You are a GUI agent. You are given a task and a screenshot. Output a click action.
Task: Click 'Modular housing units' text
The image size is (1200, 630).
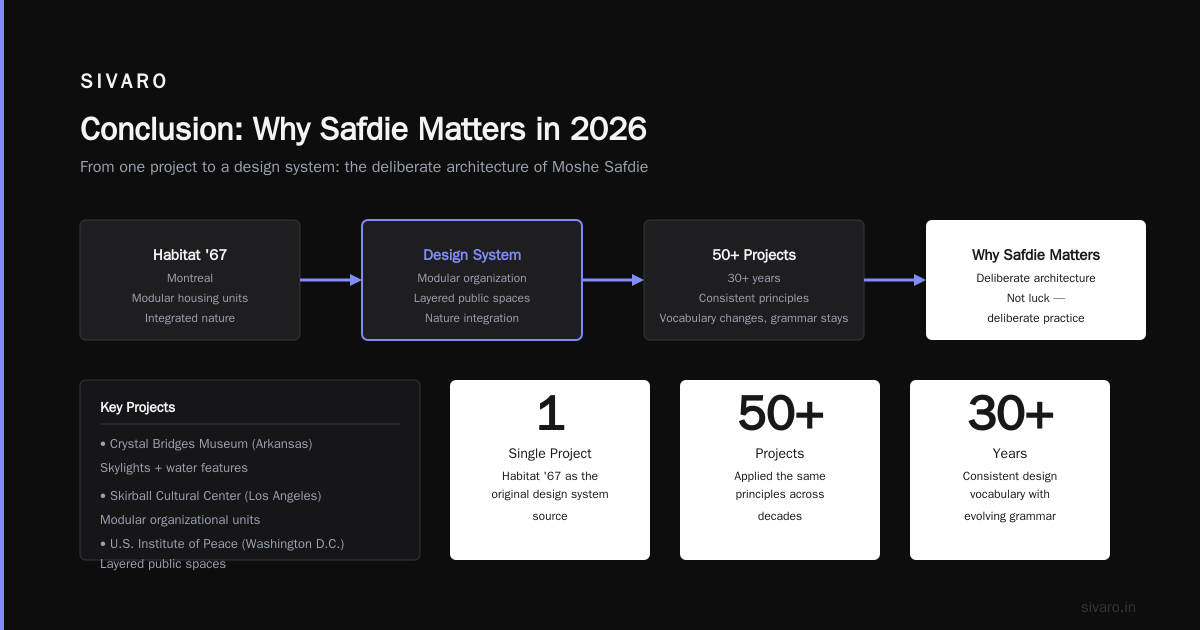190,298
